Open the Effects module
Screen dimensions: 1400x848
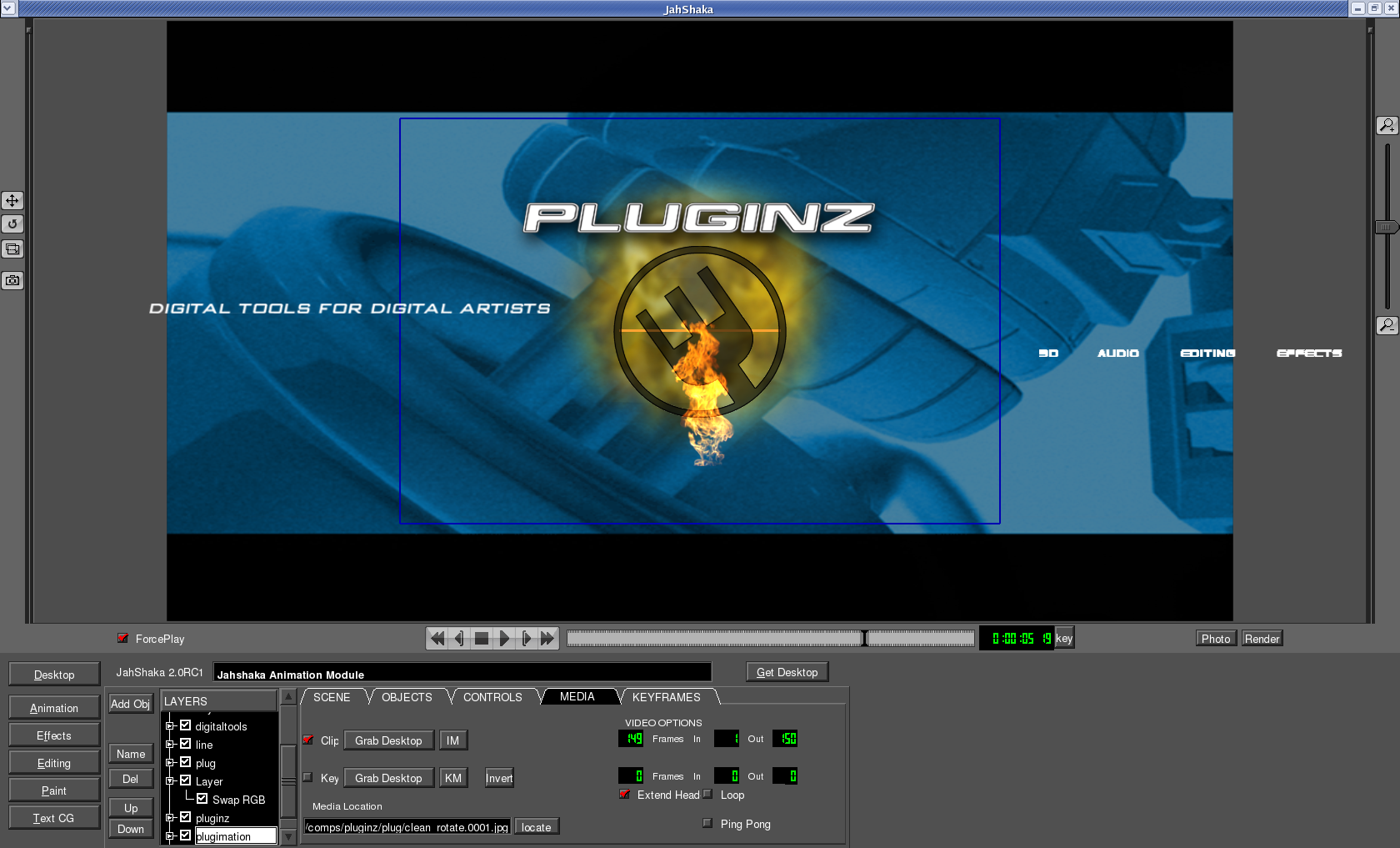tap(54, 735)
